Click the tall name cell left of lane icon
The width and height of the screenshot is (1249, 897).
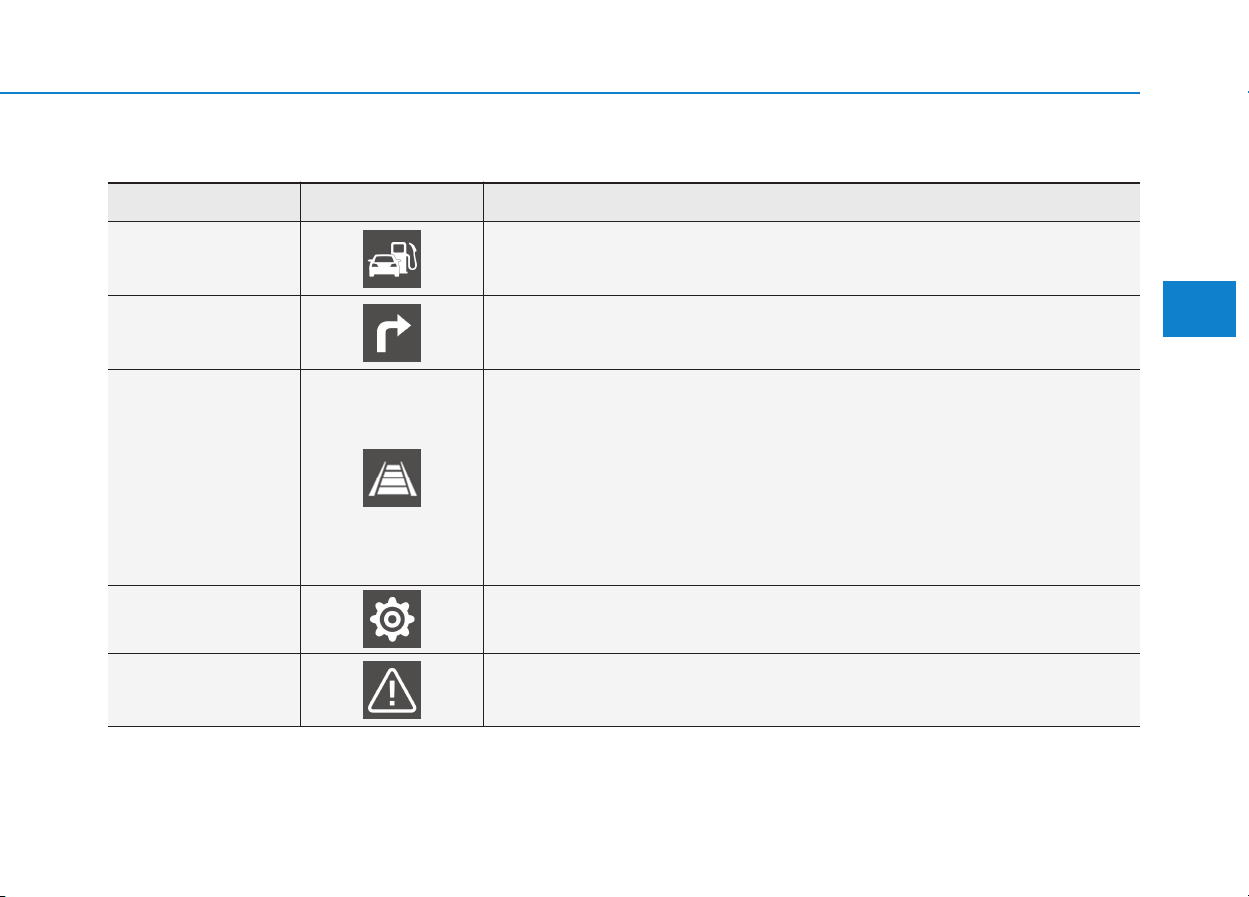point(204,477)
